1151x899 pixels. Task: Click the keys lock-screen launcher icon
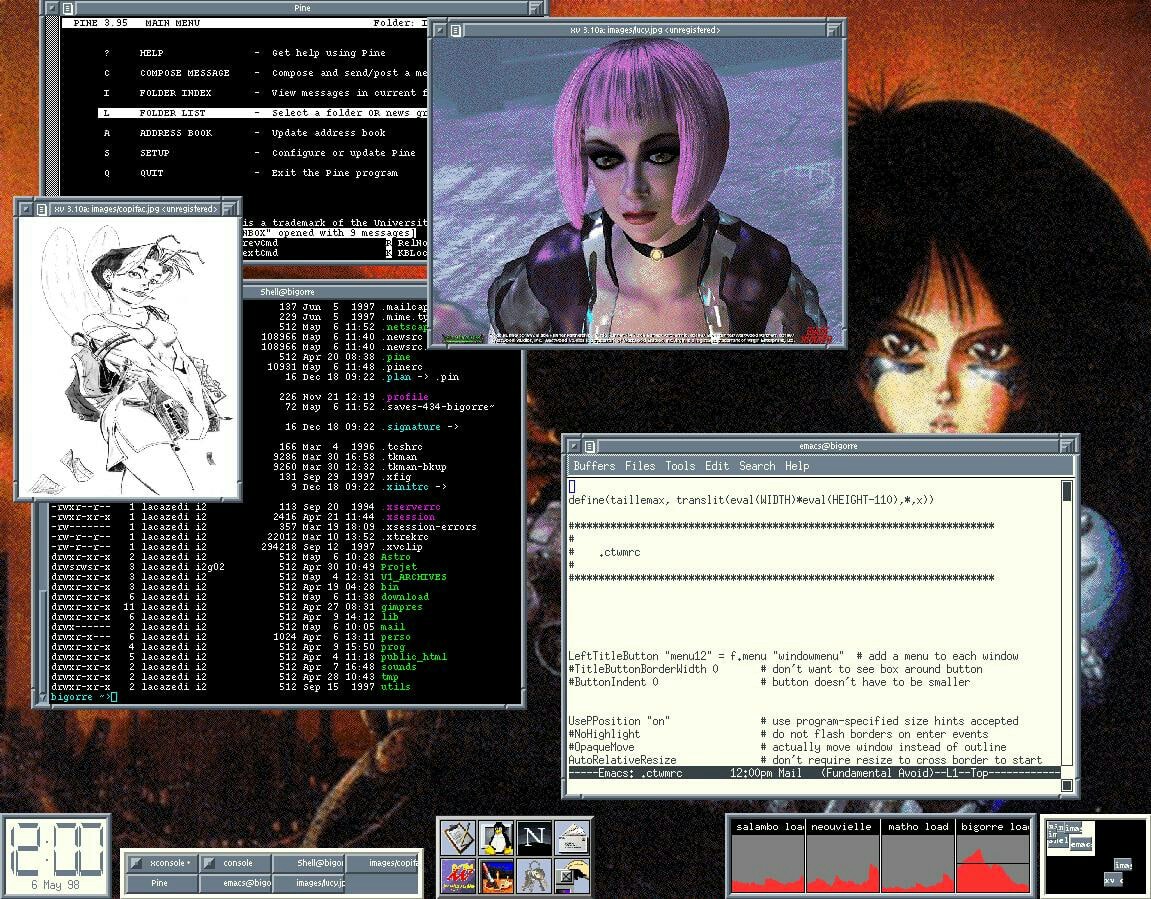(534, 876)
